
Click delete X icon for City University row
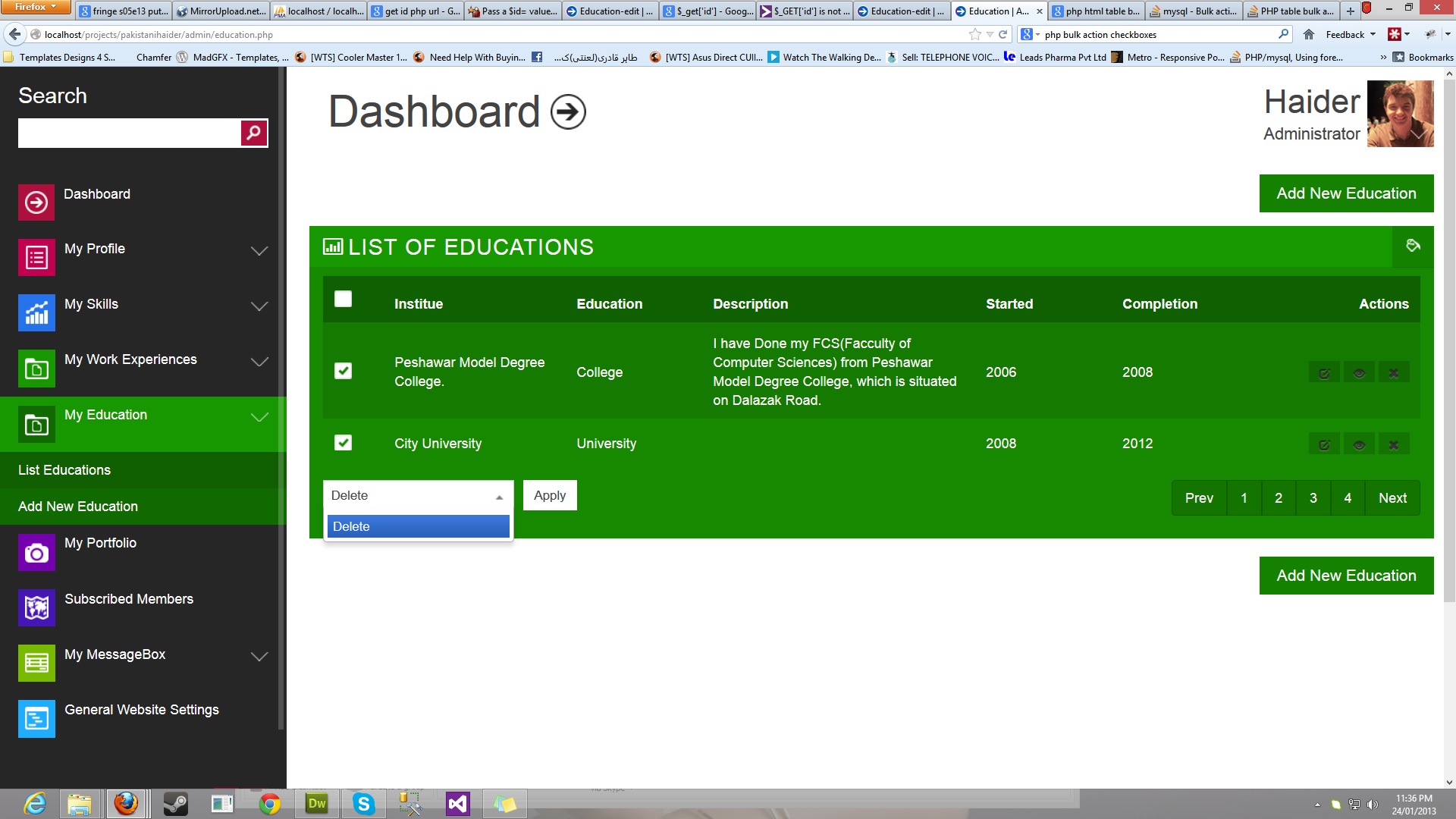point(1394,444)
